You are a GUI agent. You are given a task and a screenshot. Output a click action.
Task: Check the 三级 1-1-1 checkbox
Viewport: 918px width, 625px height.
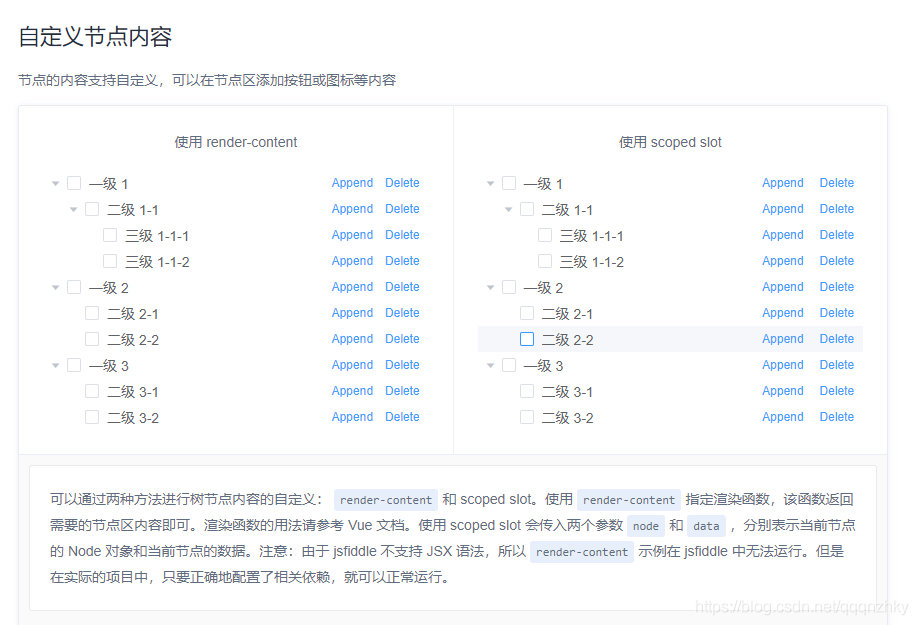pos(110,235)
